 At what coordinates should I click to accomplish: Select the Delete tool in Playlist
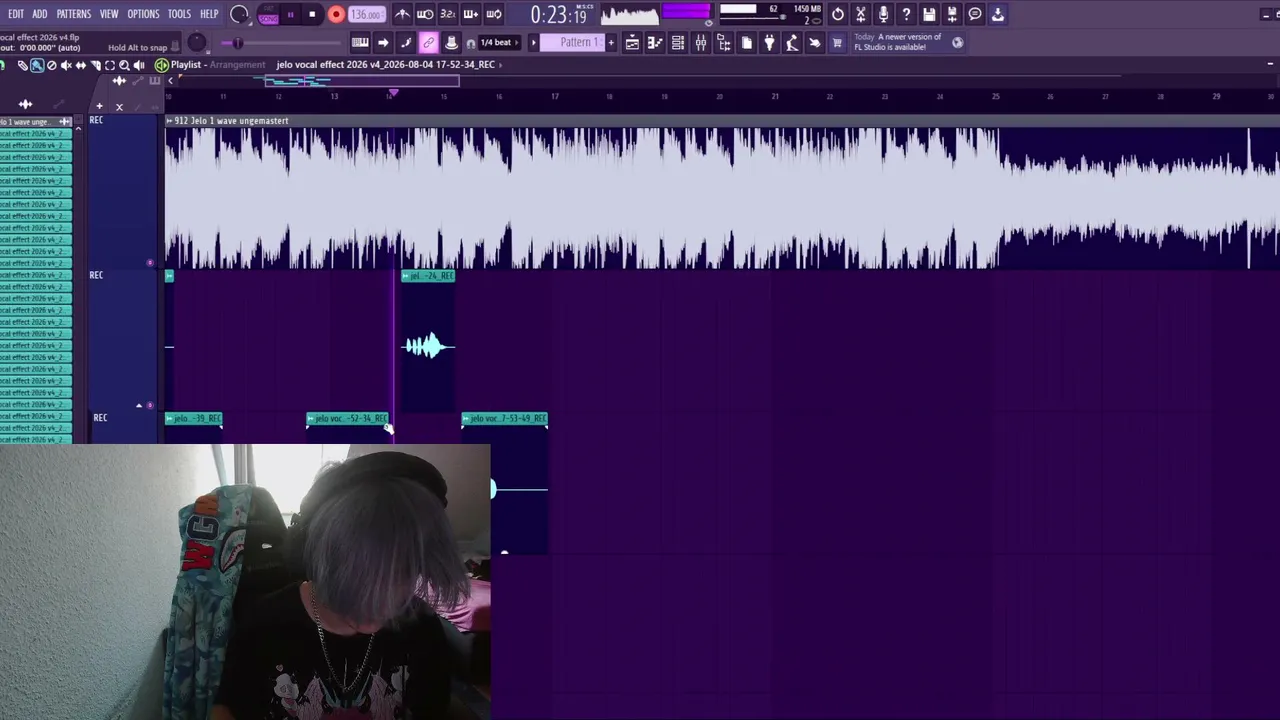tap(51, 65)
